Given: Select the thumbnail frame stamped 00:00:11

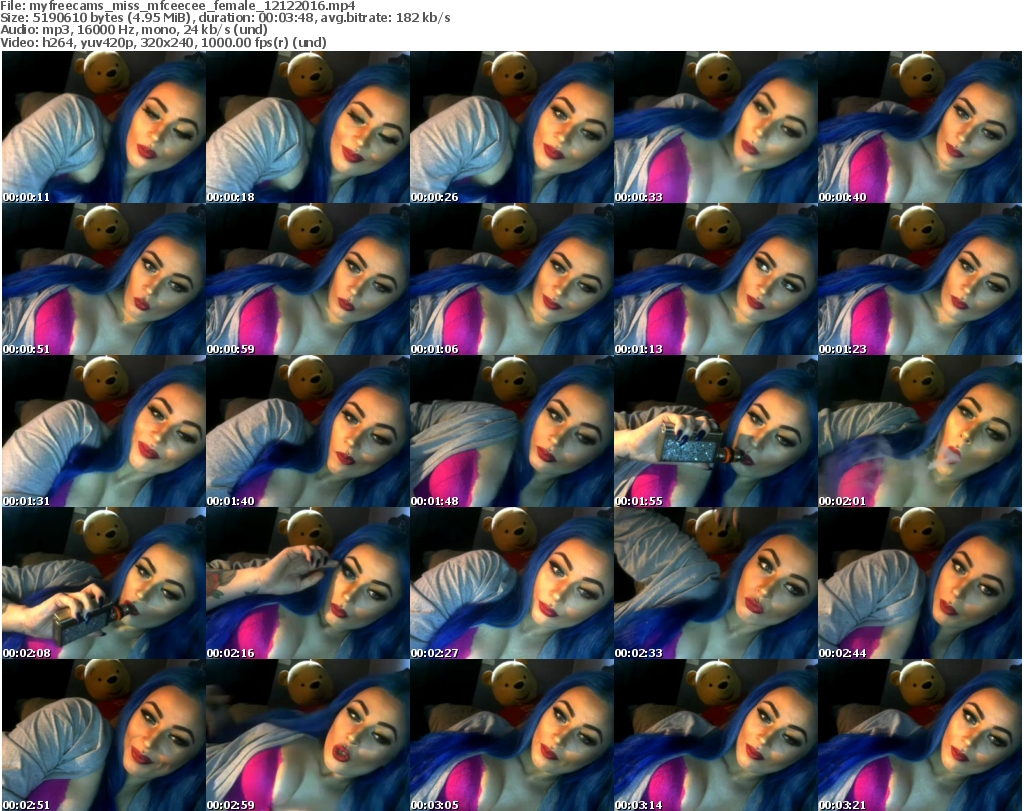Looking at the screenshot, I should point(104,127).
